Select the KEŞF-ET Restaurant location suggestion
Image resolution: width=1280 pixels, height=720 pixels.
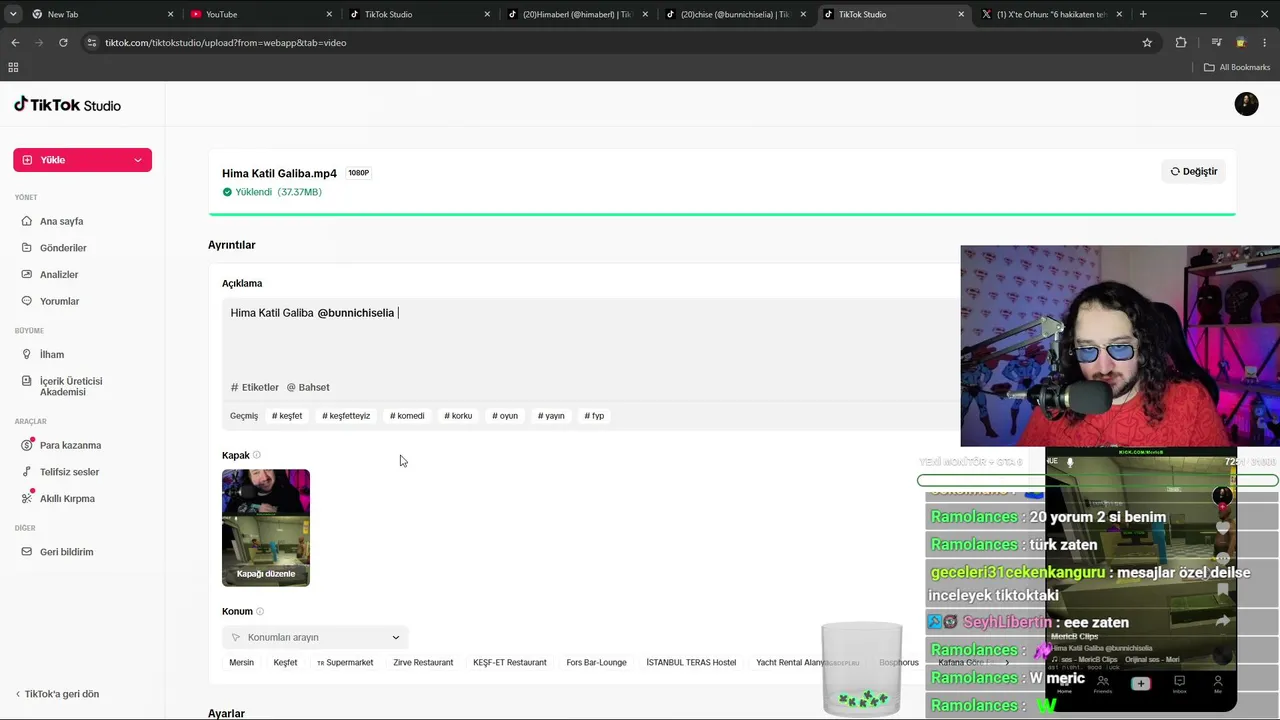[510, 663]
